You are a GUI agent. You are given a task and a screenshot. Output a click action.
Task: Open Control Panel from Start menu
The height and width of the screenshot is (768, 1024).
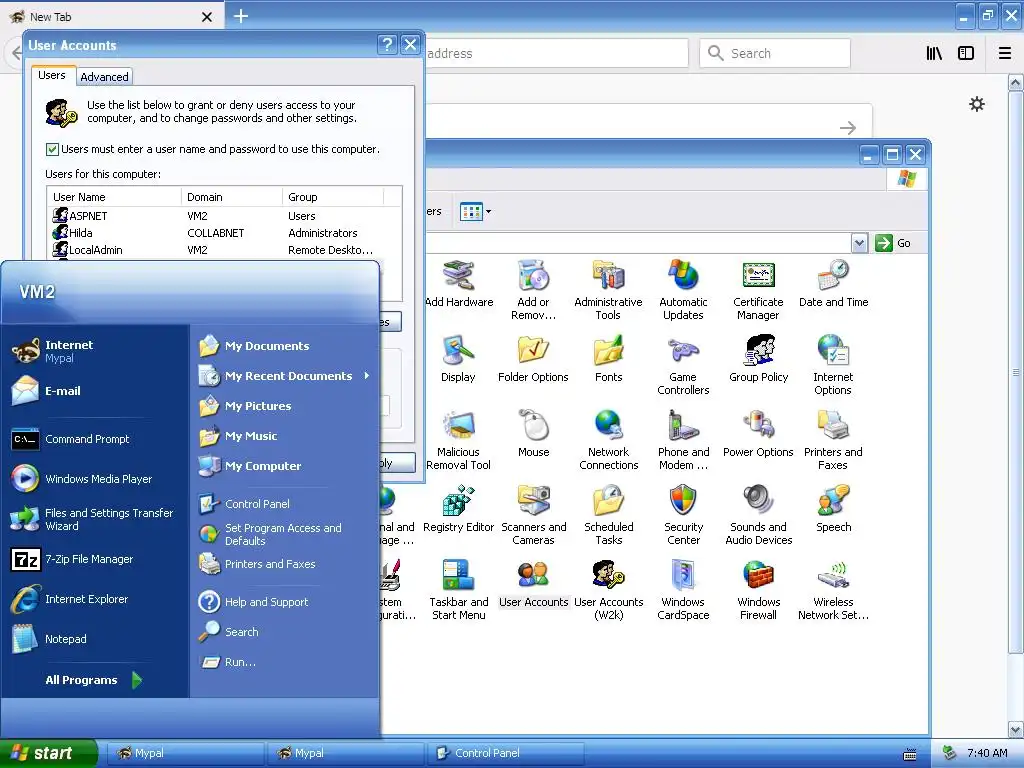click(244, 504)
